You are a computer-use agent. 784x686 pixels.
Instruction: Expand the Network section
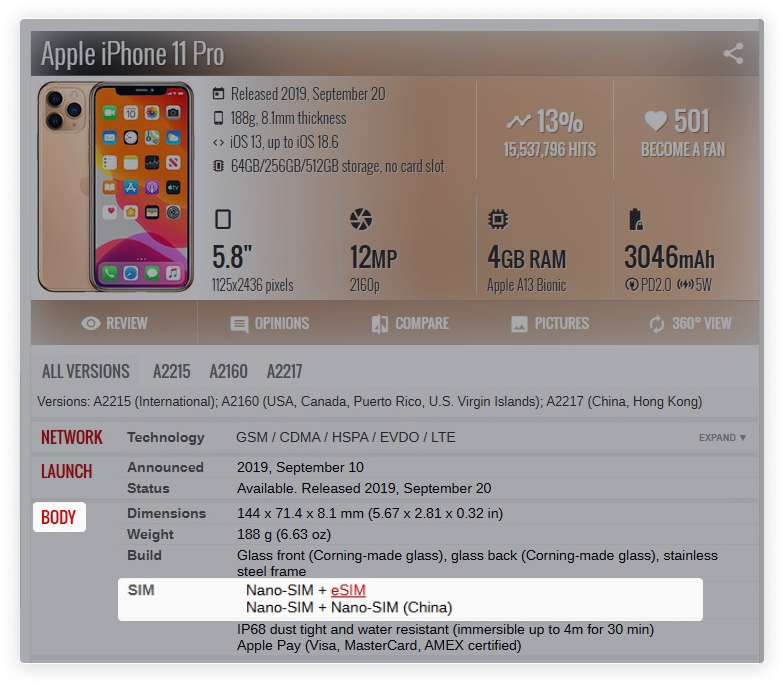tap(722, 438)
